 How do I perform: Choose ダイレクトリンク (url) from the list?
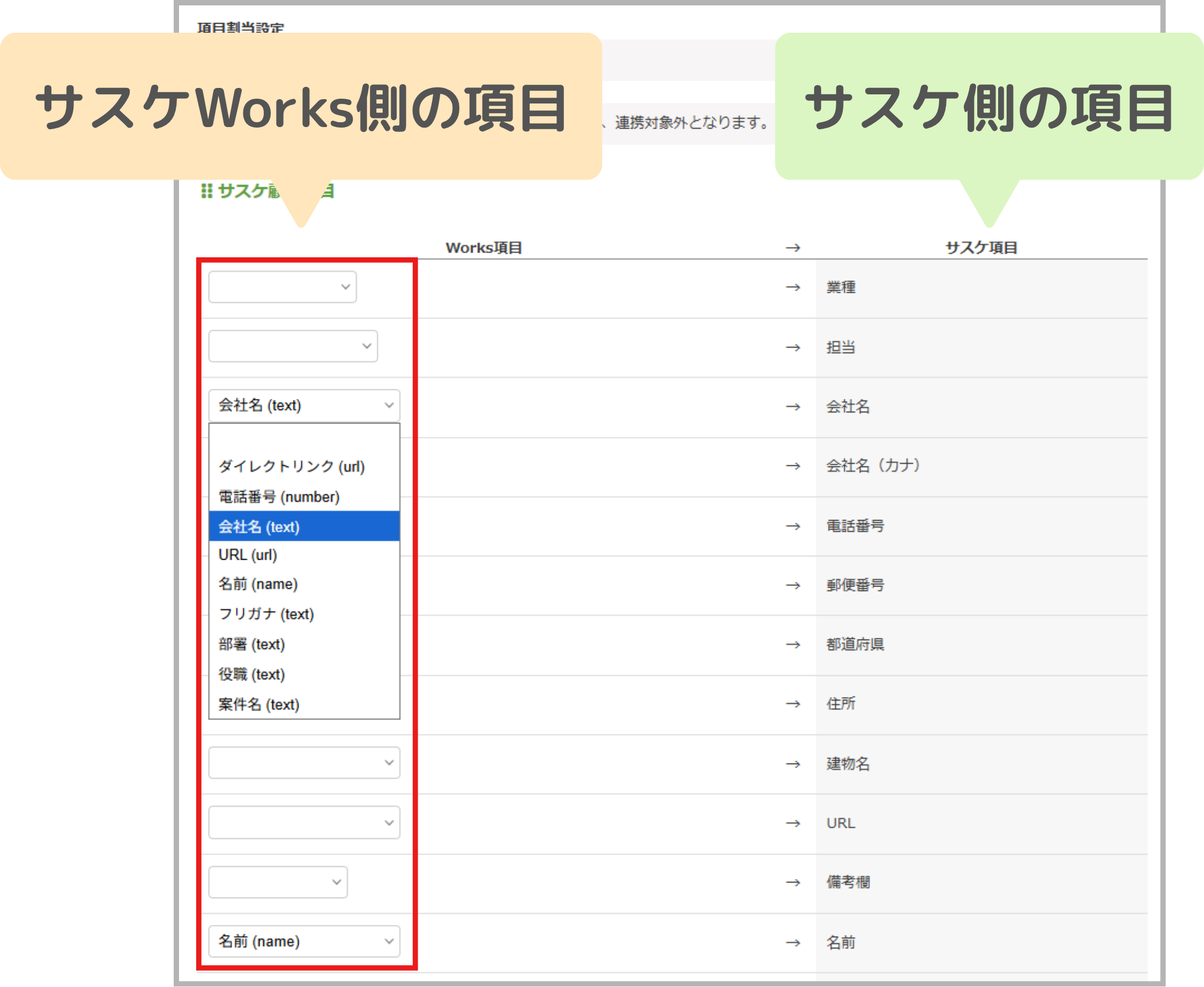click(304, 466)
